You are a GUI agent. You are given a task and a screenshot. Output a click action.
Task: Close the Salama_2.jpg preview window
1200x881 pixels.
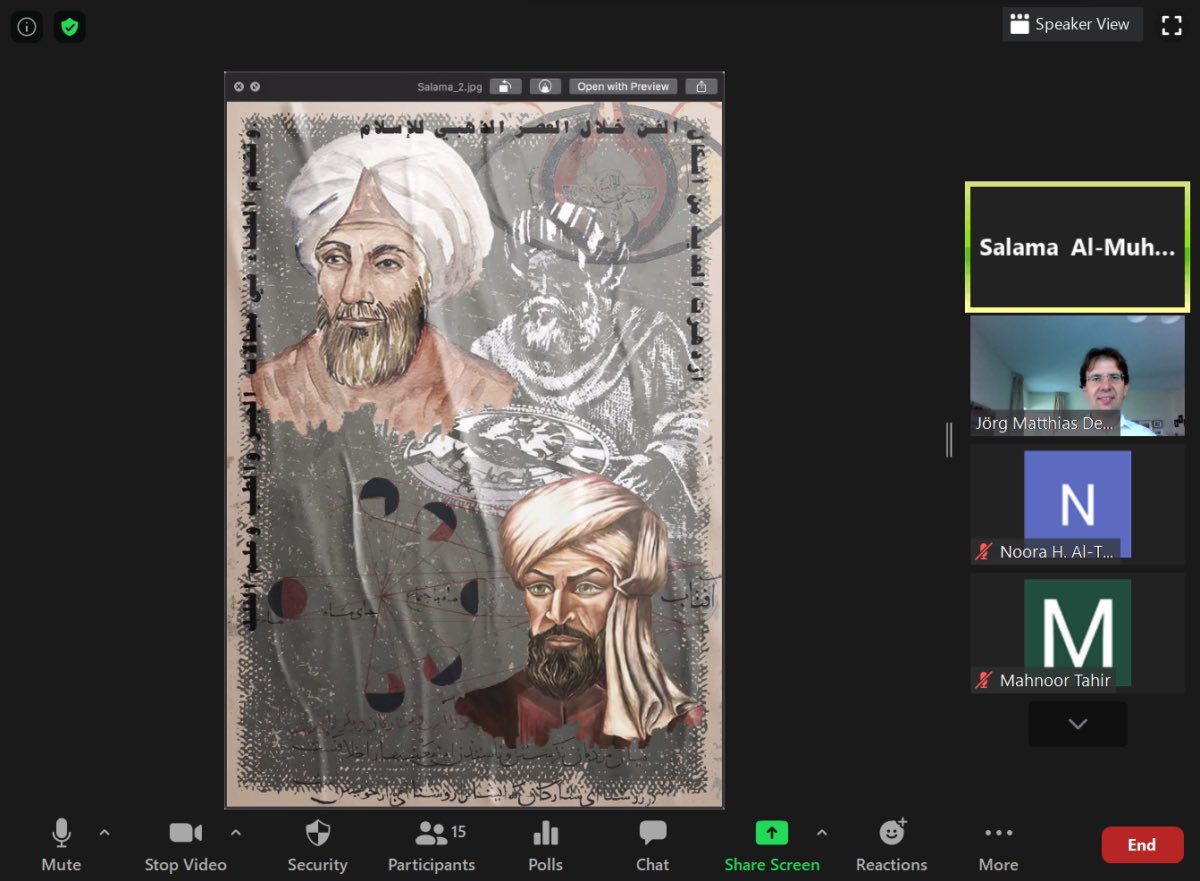click(239, 87)
